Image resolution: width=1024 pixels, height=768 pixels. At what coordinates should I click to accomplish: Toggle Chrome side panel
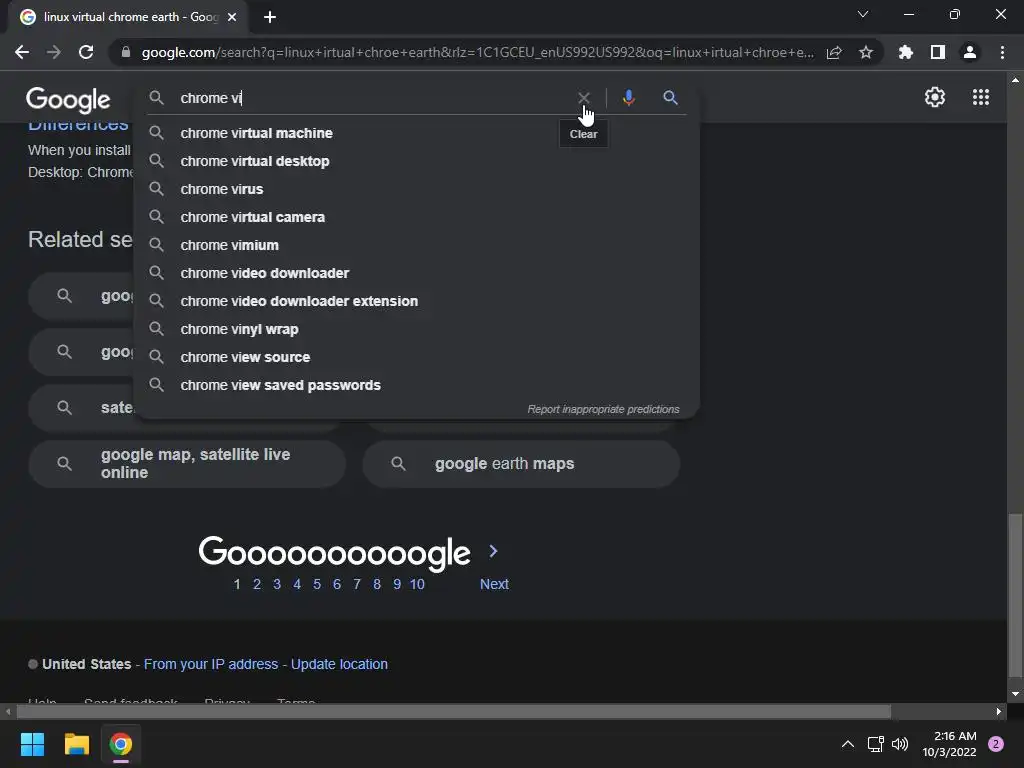point(938,52)
